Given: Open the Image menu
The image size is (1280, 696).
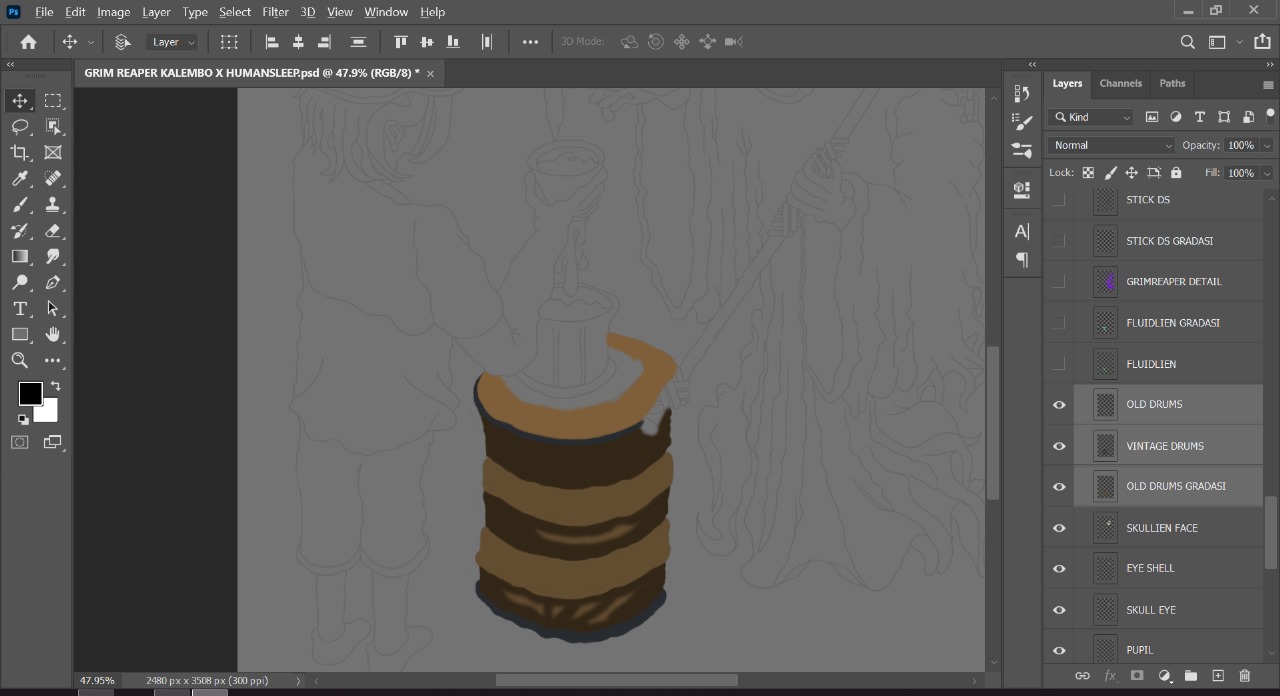Looking at the screenshot, I should (113, 12).
